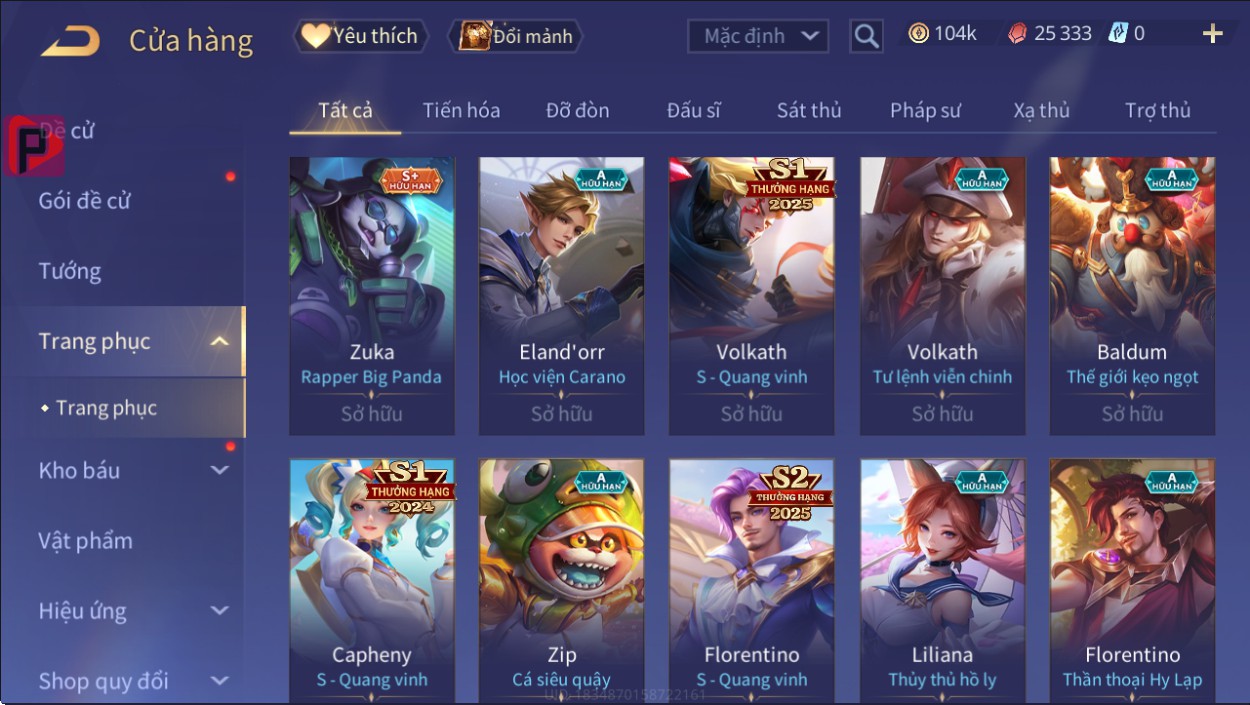Open the Mặc định sort dropdown
The width and height of the screenshot is (1250, 705).
(x=758, y=37)
